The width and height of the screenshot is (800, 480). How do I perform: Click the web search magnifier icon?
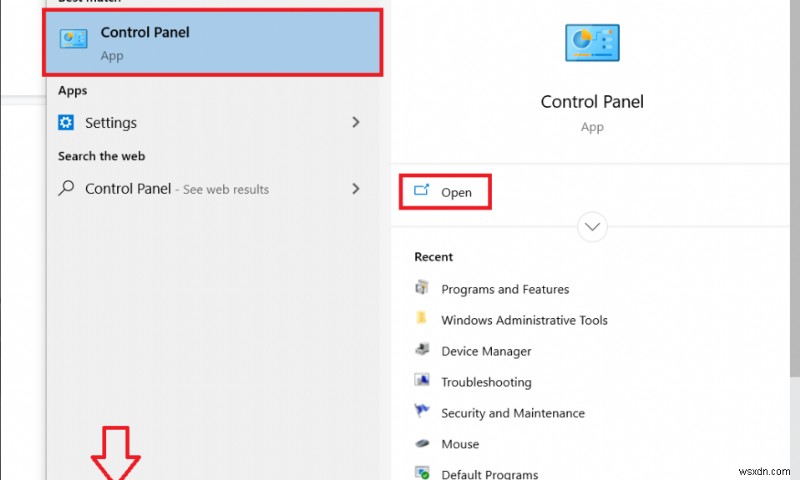66,188
